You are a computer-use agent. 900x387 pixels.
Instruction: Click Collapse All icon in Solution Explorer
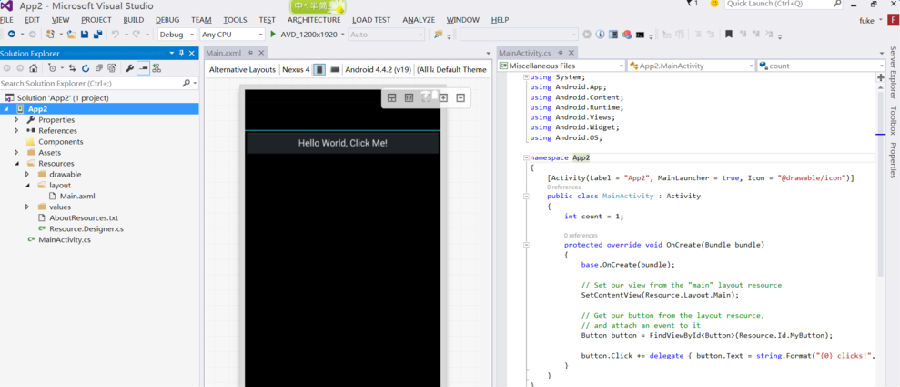(x=98, y=68)
